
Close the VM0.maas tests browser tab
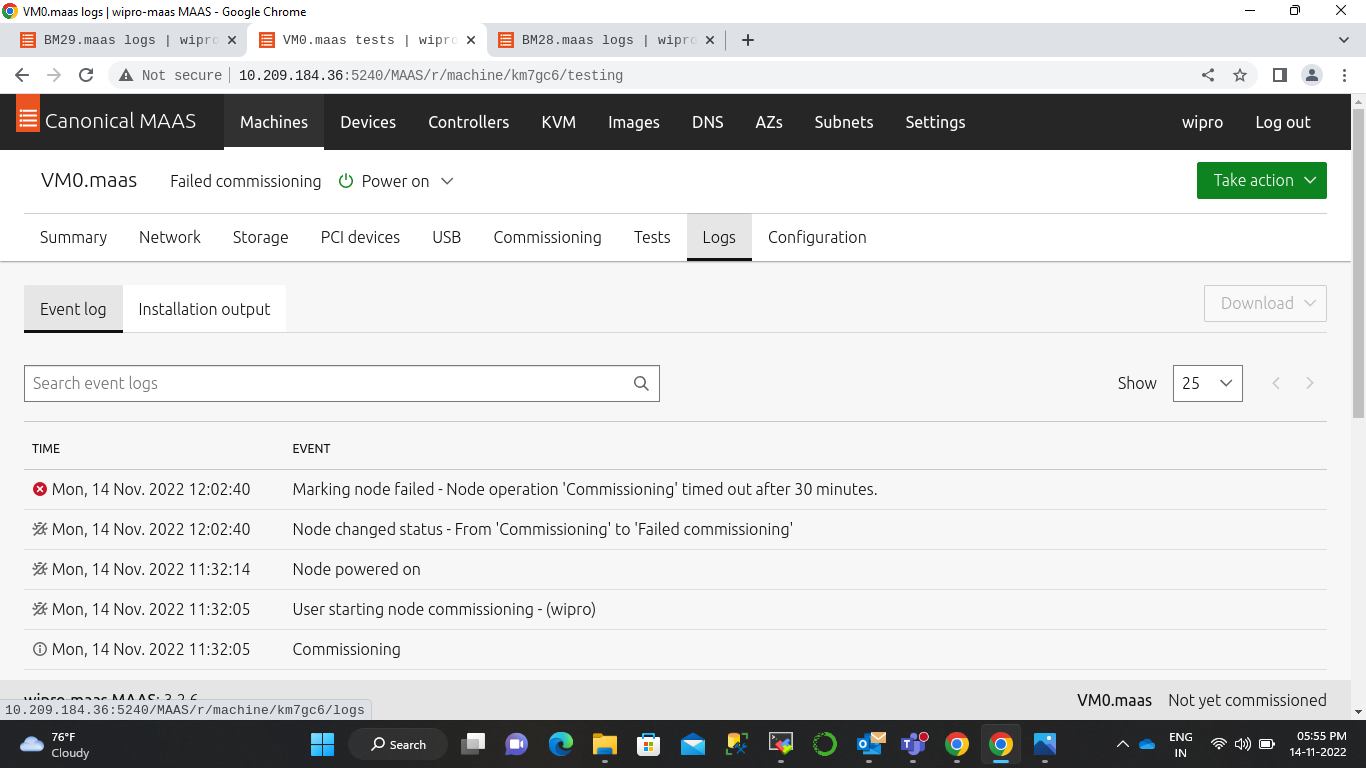[x=472, y=40]
